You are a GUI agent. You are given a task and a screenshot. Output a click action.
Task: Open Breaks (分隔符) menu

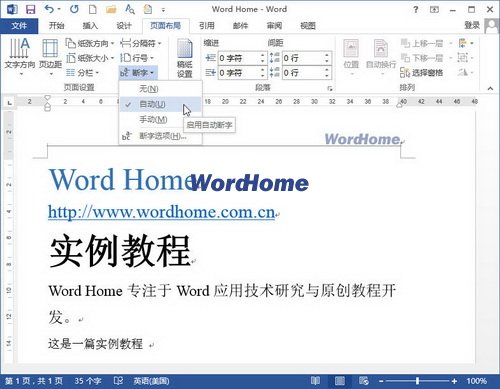[x=140, y=43]
